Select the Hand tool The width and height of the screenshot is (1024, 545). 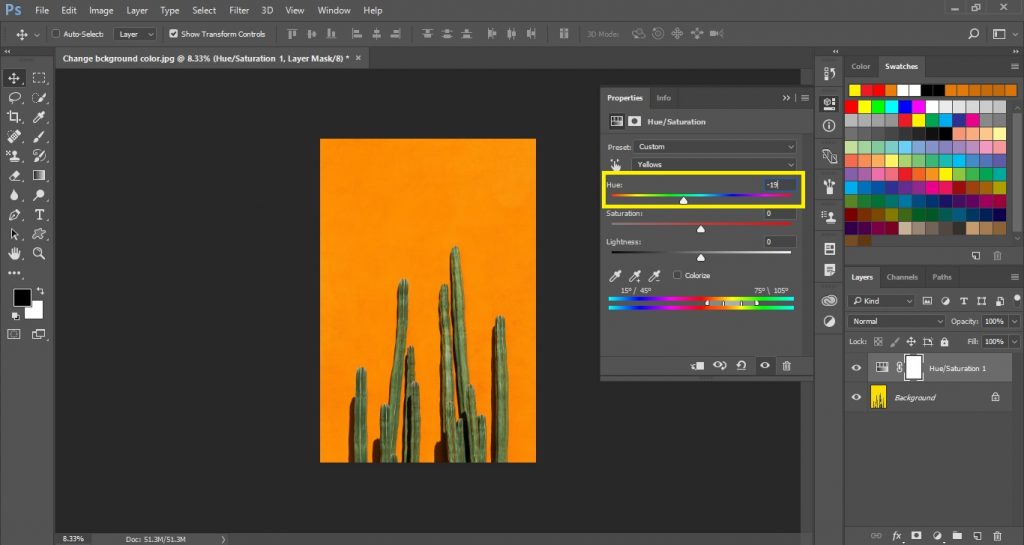point(14,254)
